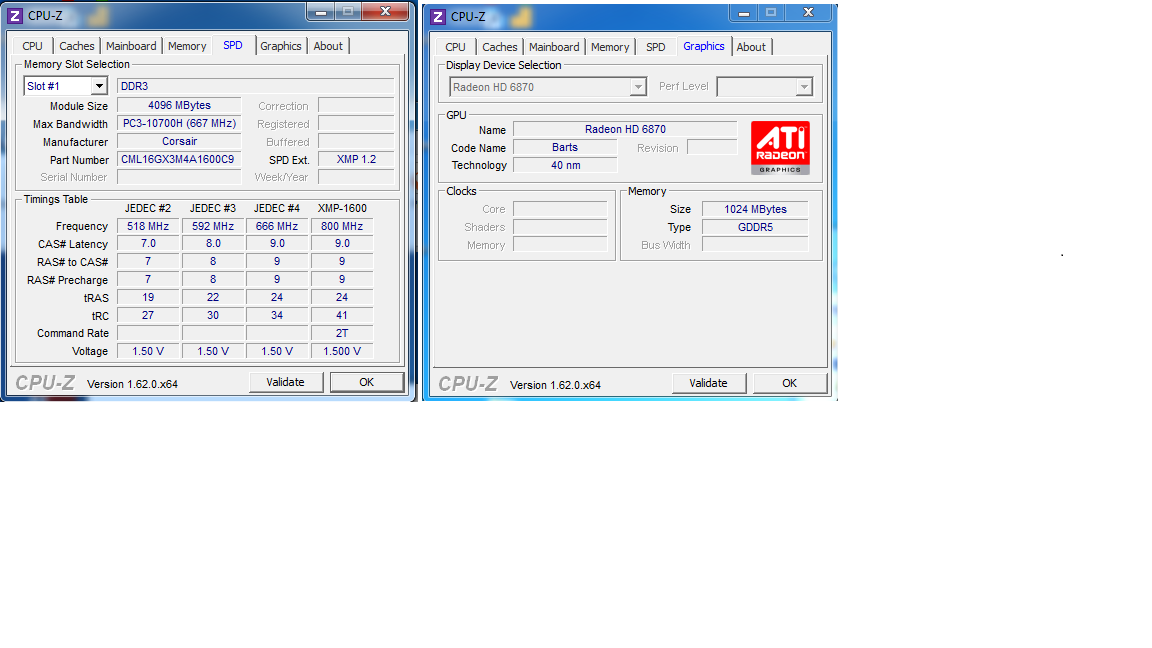The width and height of the screenshot is (1152, 648).
Task: Click OK button in left SPD window
Action: click(367, 382)
